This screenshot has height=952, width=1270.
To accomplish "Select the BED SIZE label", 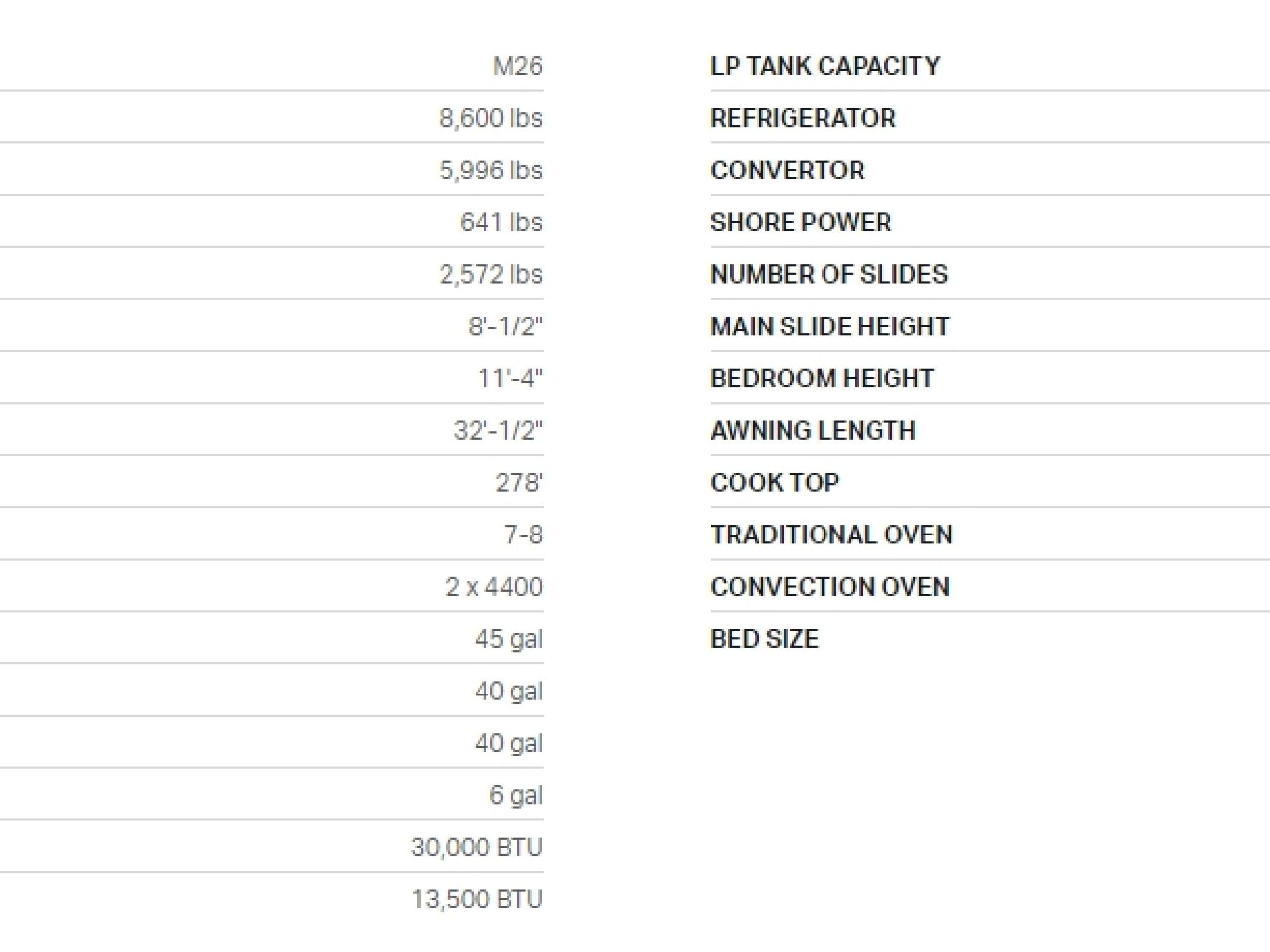I will click(764, 639).
